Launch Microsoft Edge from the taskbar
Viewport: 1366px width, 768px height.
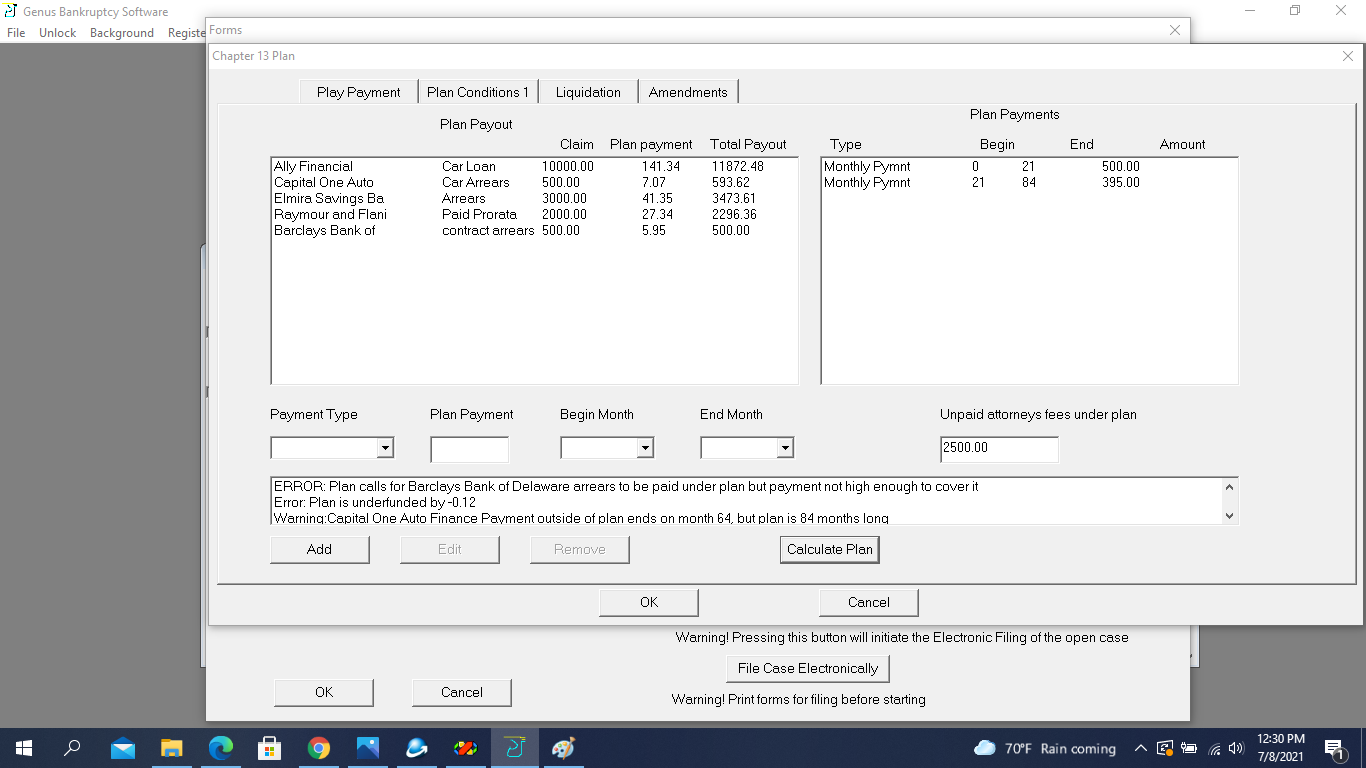(221, 748)
